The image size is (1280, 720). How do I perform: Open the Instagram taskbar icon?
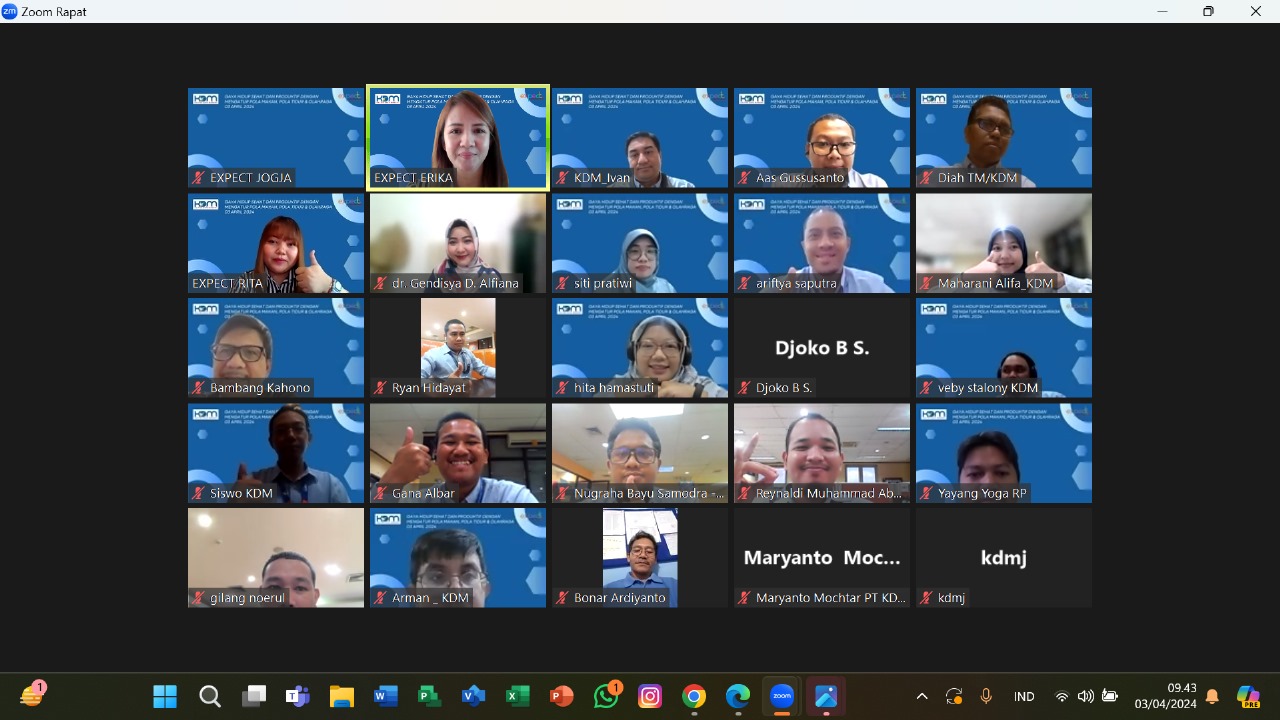pyautogui.click(x=650, y=696)
